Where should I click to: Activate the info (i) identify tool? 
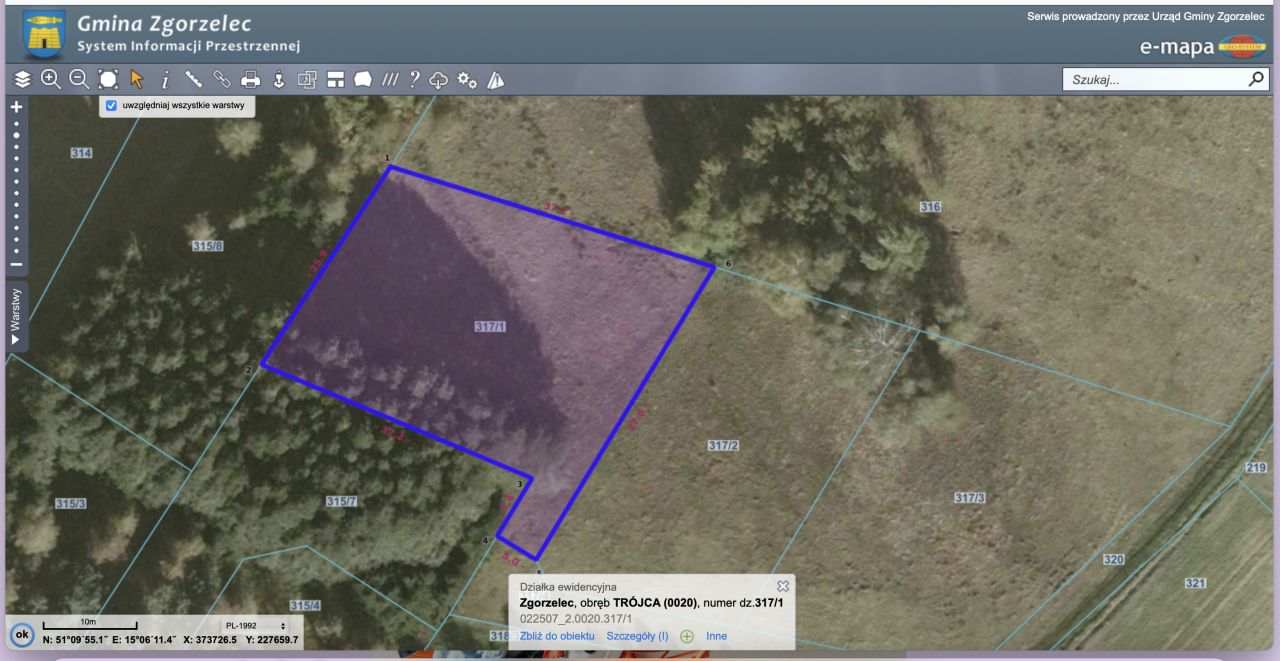(165, 80)
